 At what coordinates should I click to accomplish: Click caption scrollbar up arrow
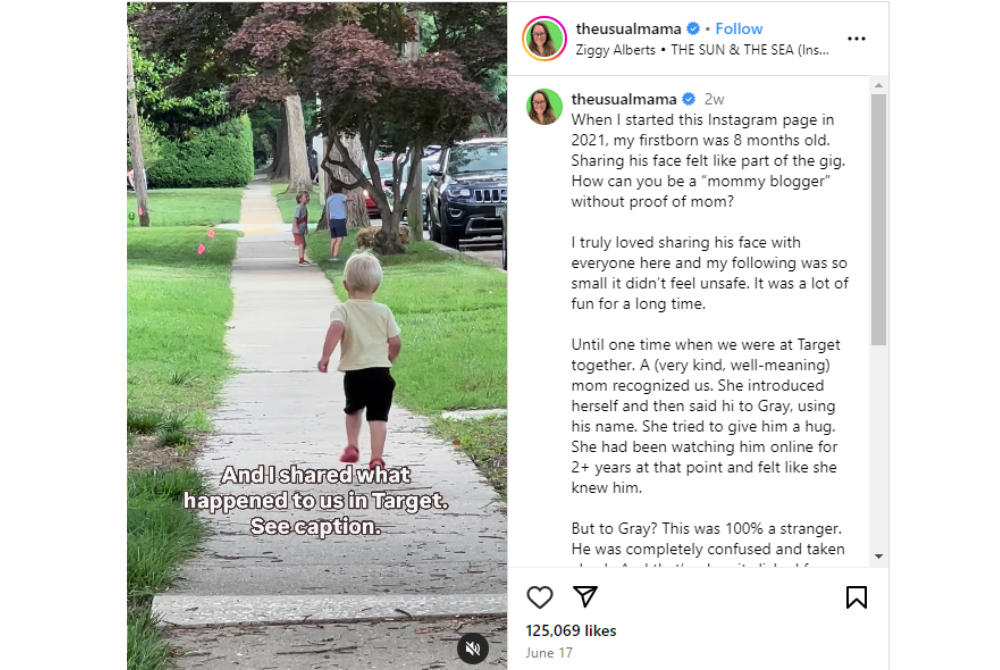(x=879, y=85)
